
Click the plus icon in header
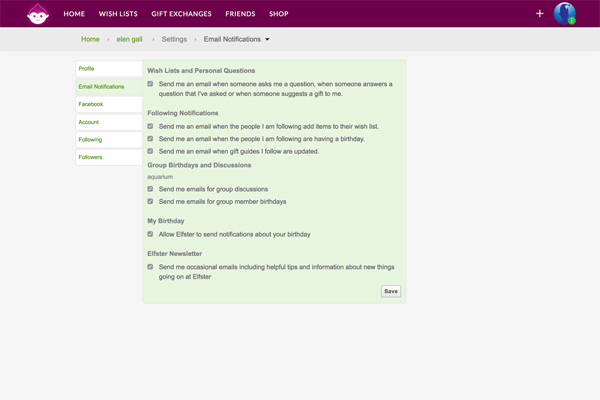[540, 14]
